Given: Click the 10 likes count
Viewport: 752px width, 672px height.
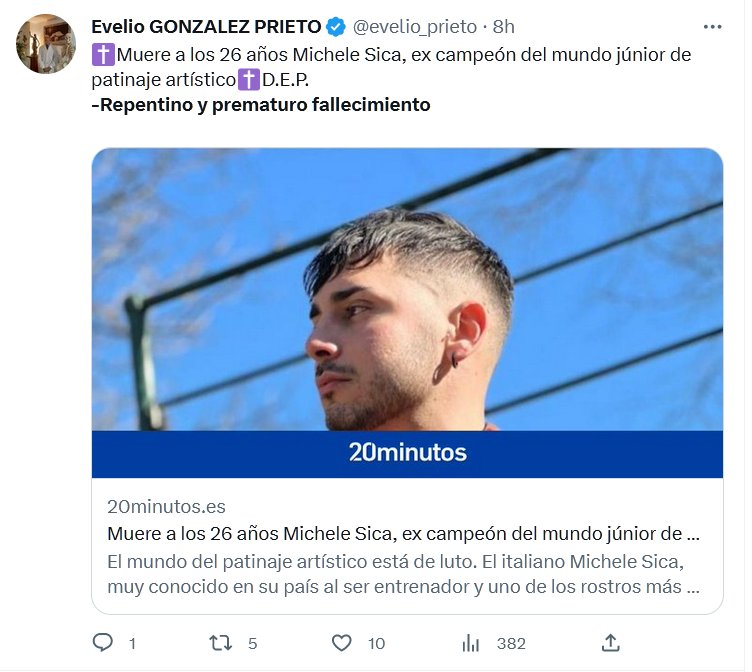Looking at the screenshot, I should pos(376,643).
